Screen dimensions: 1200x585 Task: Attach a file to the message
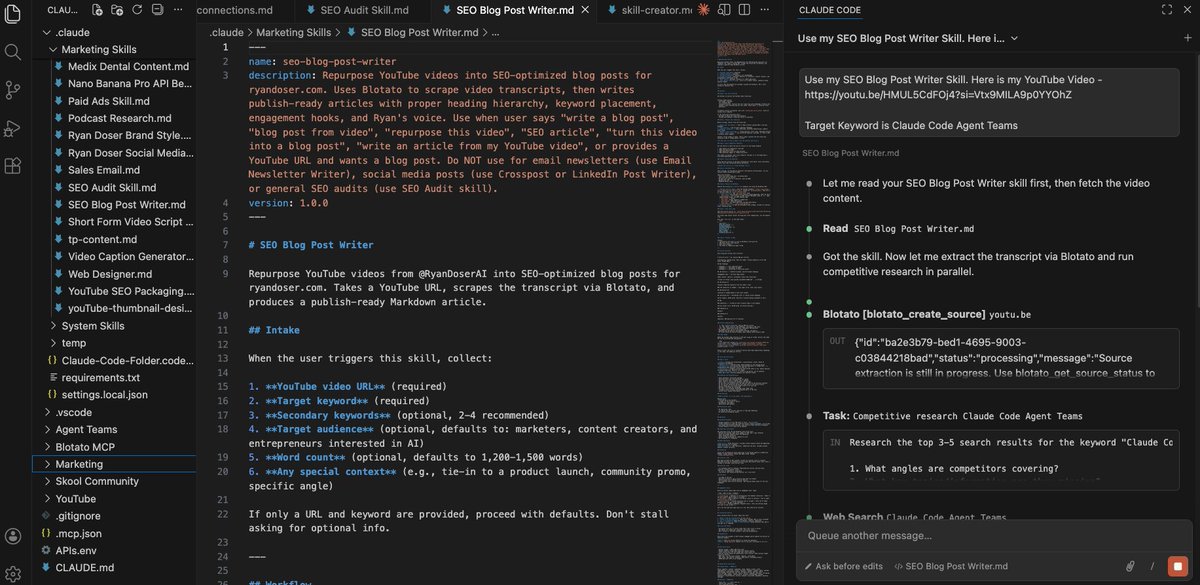coord(1130,566)
